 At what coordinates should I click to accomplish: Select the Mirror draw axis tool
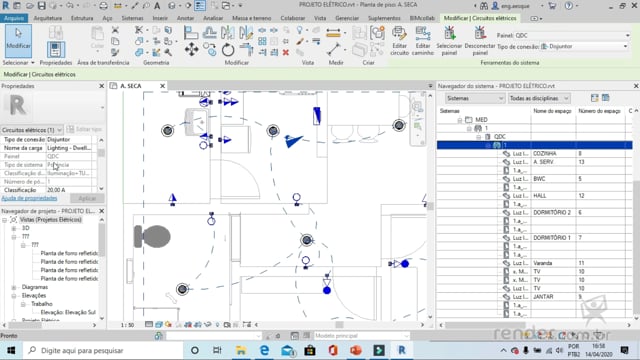(x=246, y=33)
